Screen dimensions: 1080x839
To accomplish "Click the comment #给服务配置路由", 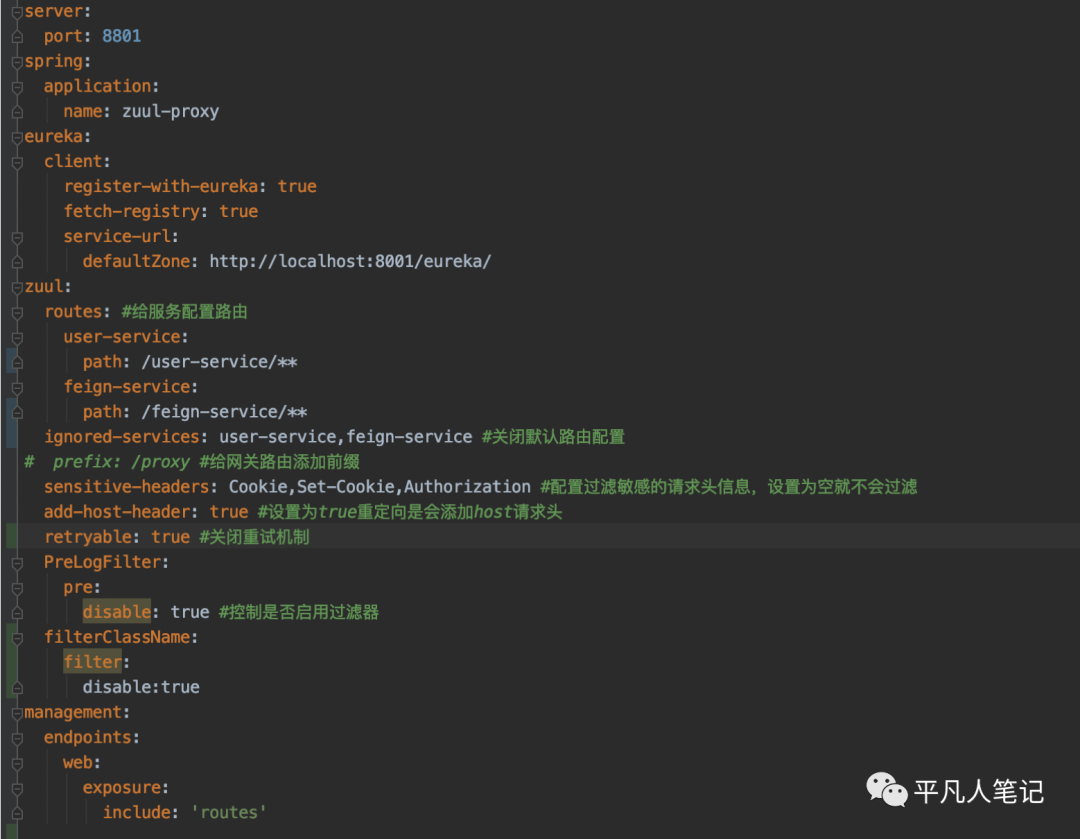I will coord(185,311).
